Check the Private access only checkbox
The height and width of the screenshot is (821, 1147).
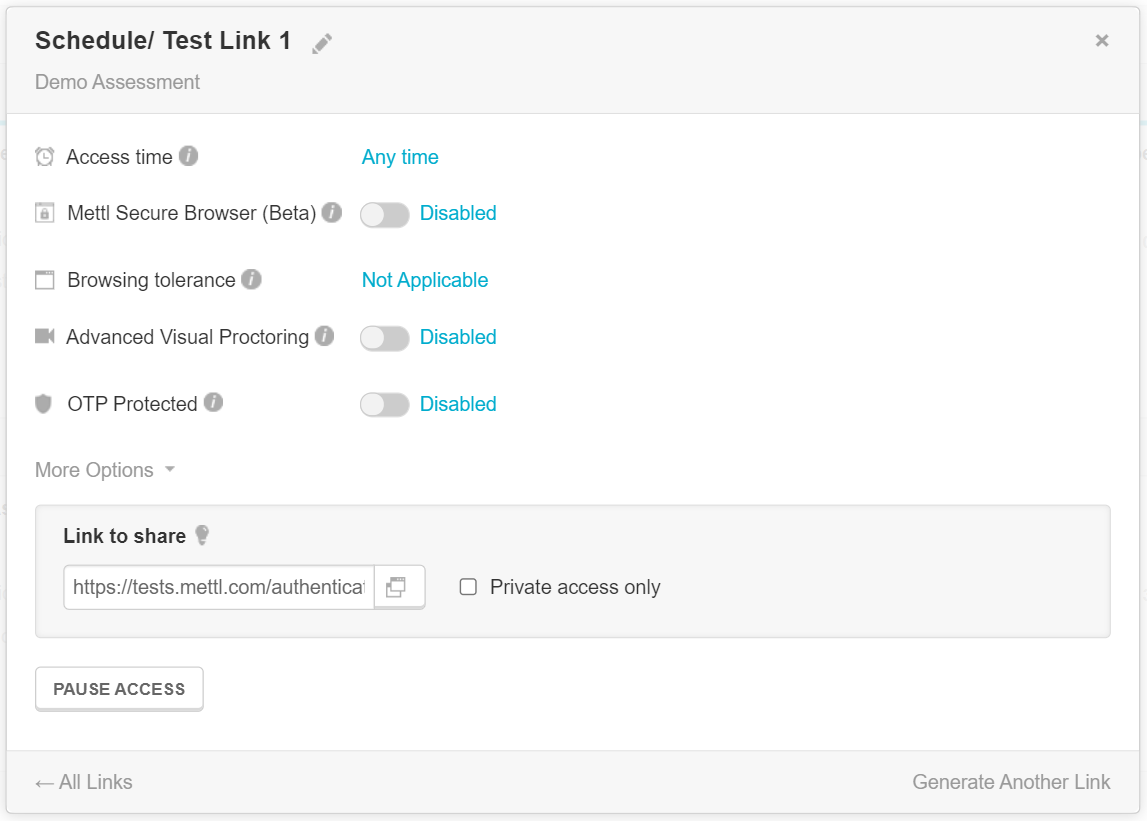[x=468, y=587]
